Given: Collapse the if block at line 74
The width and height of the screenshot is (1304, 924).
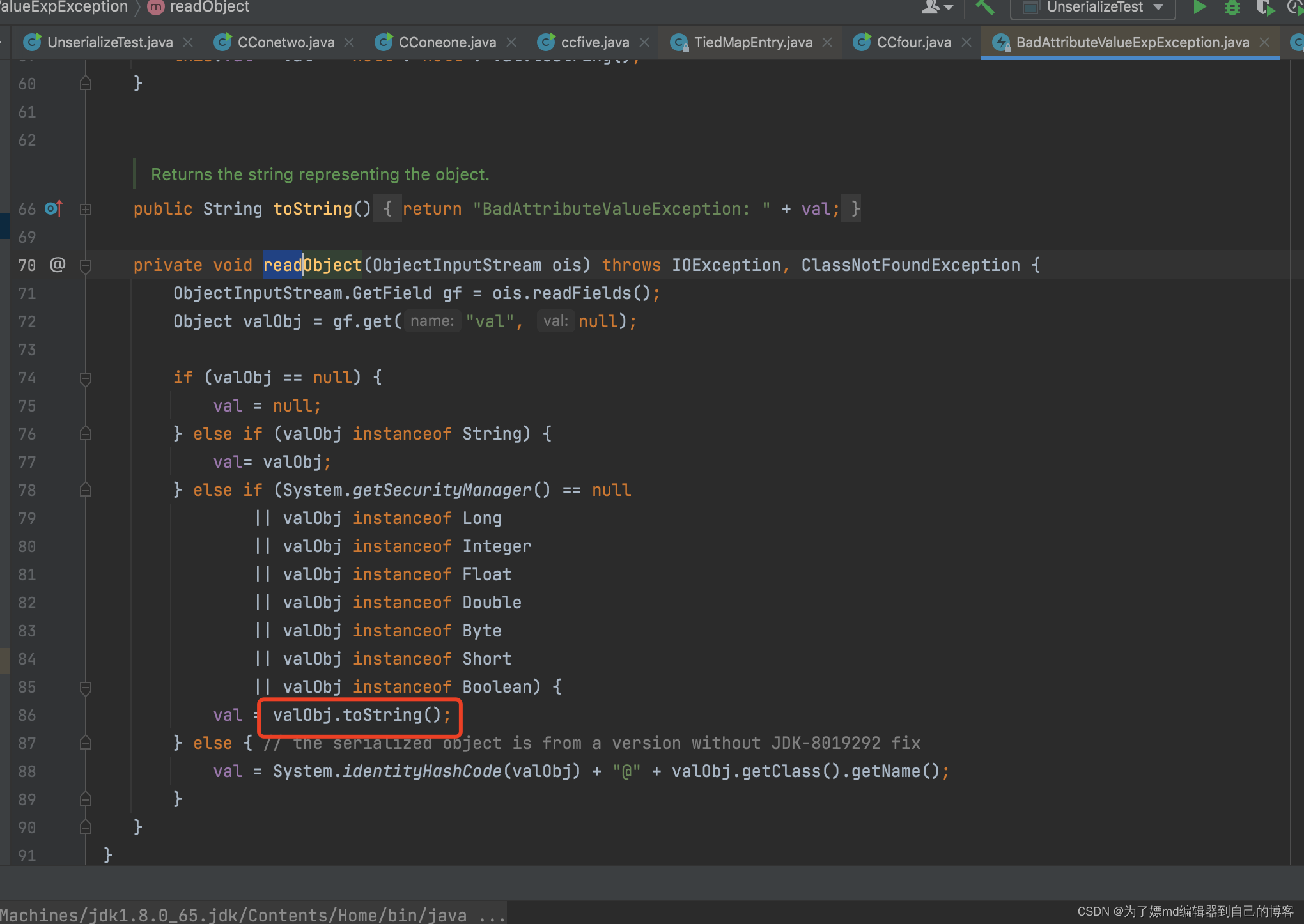Looking at the screenshot, I should click(86, 378).
